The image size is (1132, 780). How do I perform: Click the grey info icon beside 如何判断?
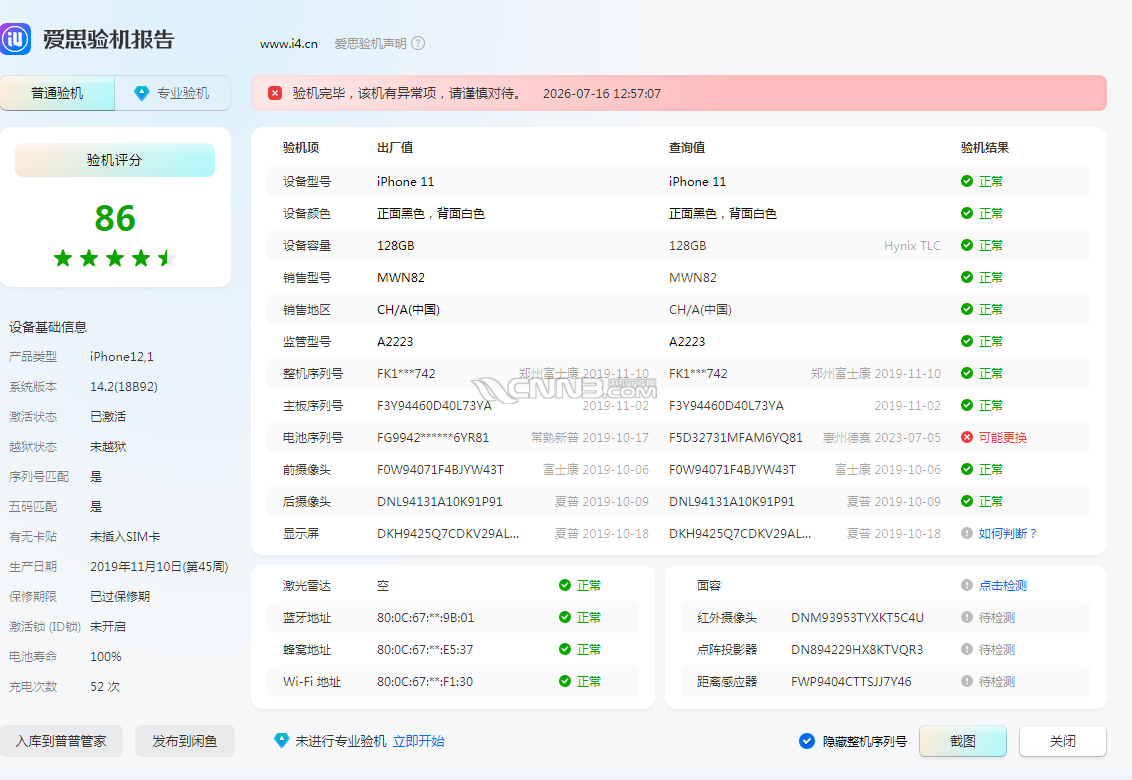967,533
